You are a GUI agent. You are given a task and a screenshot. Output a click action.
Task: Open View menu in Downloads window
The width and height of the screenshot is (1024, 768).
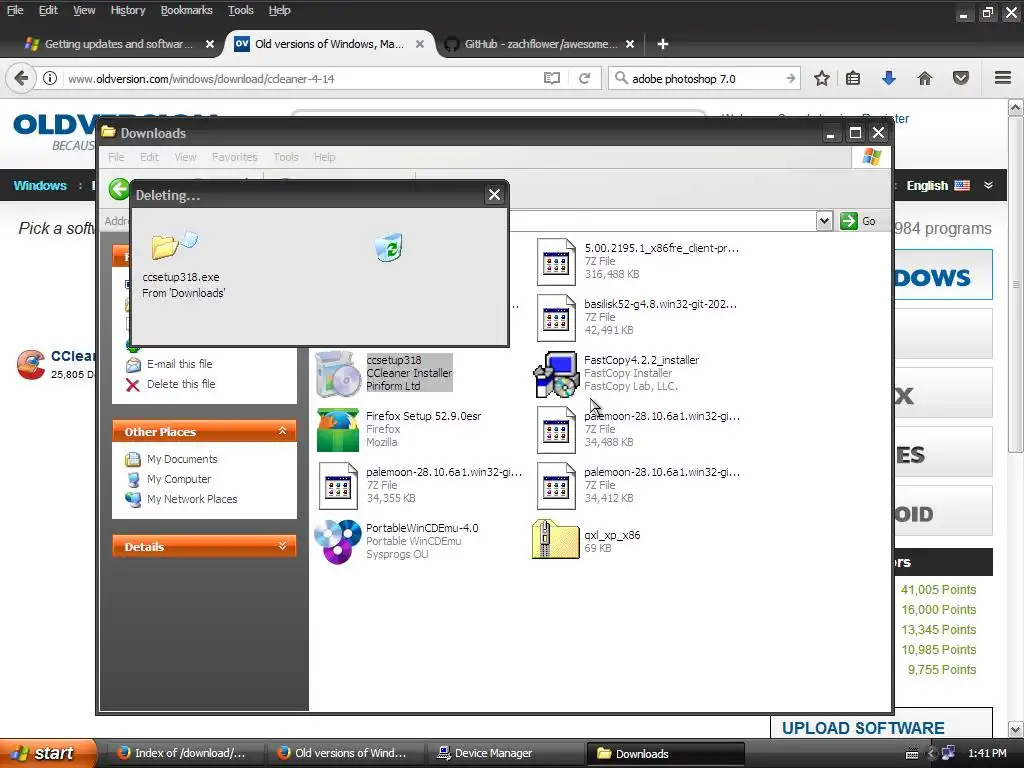(x=185, y=157)
